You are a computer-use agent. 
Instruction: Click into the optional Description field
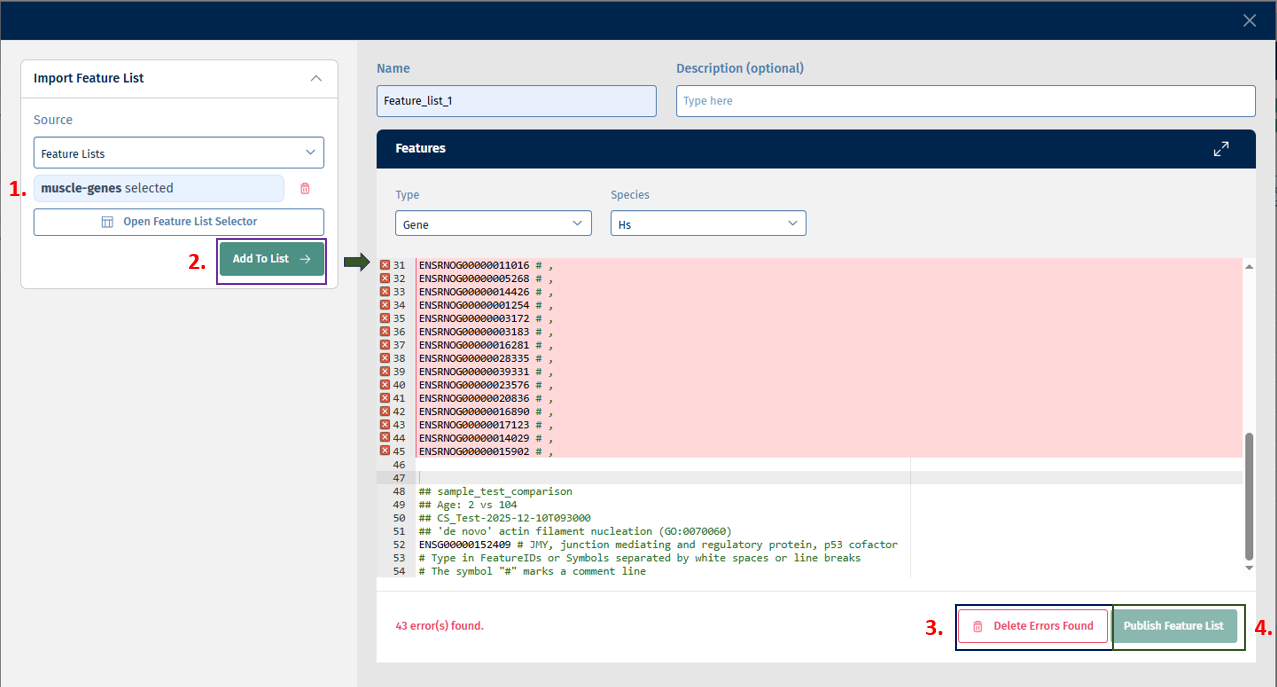965,101
